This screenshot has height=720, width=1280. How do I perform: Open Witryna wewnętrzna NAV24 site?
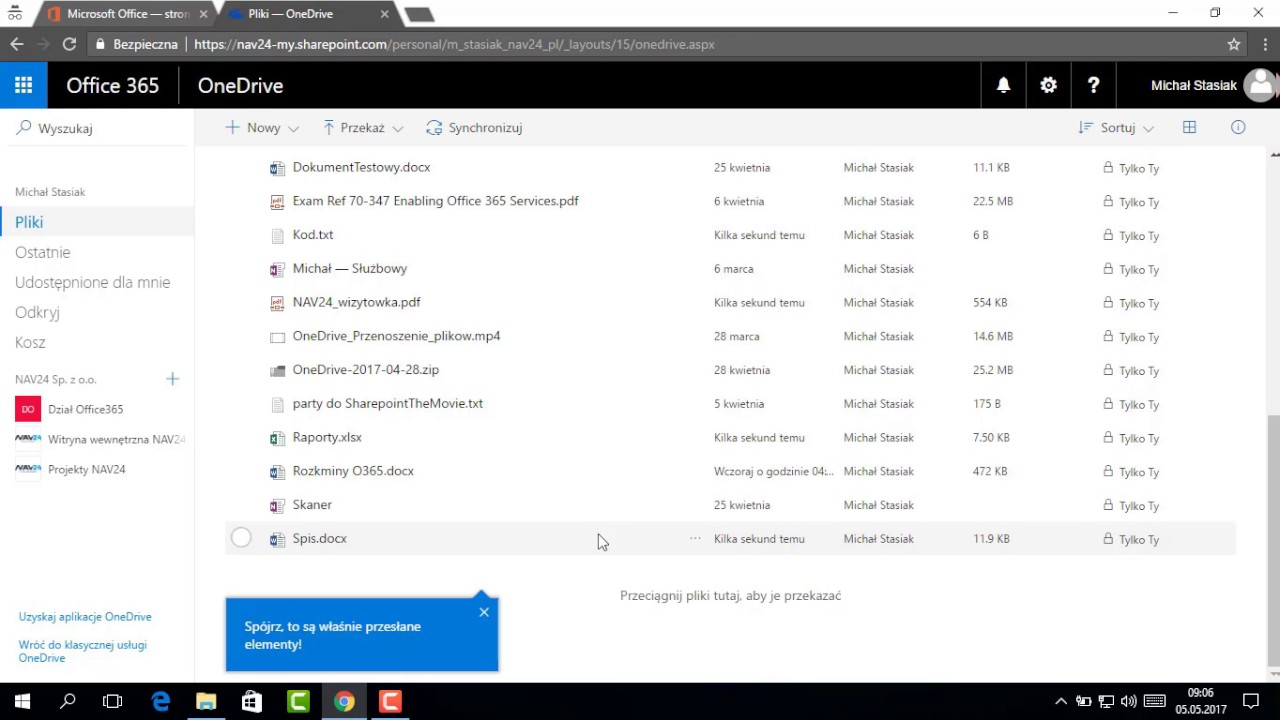(x=116, y=439)
